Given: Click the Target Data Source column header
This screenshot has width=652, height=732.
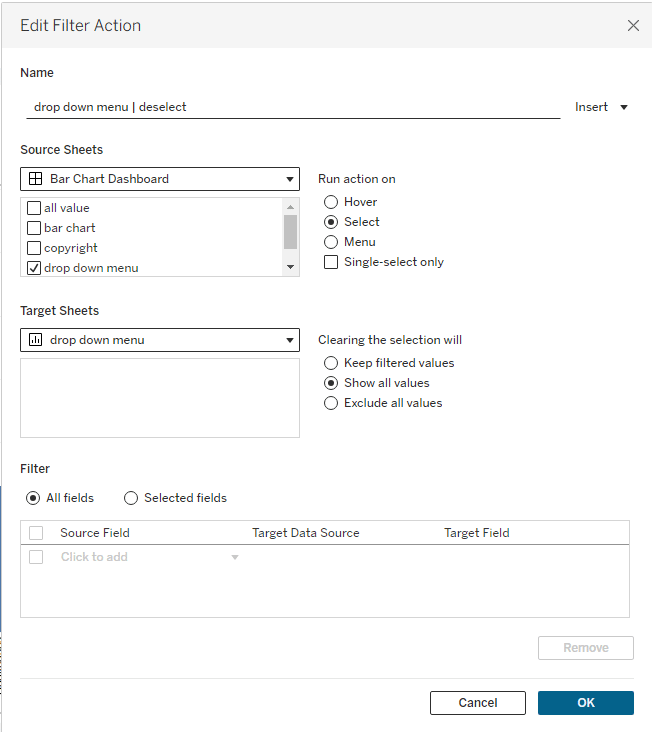Looking at the screenshot, I should click(x=306, y=533).
